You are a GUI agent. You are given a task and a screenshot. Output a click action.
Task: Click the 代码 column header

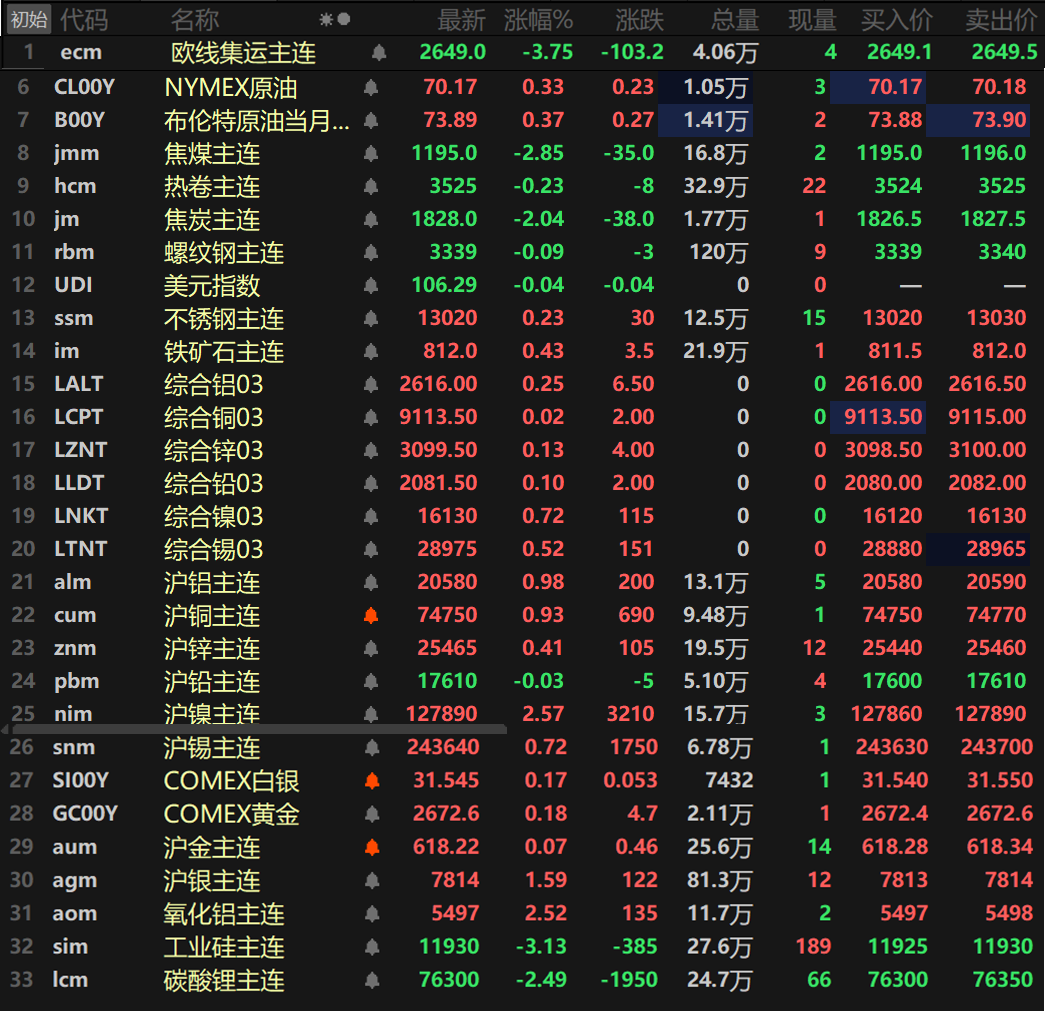pos(84,19)
